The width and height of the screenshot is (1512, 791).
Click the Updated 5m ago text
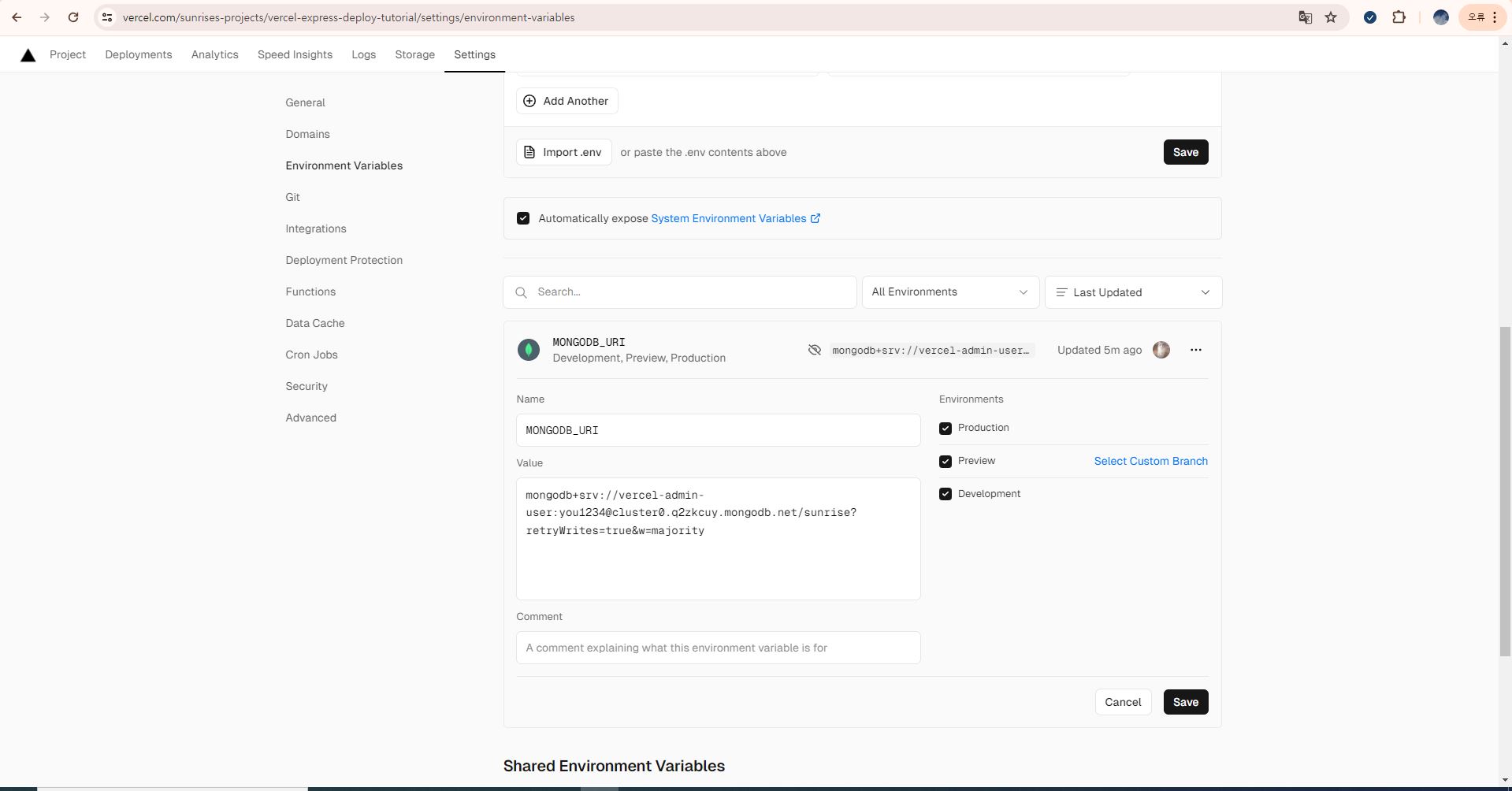coord(1099,350)
